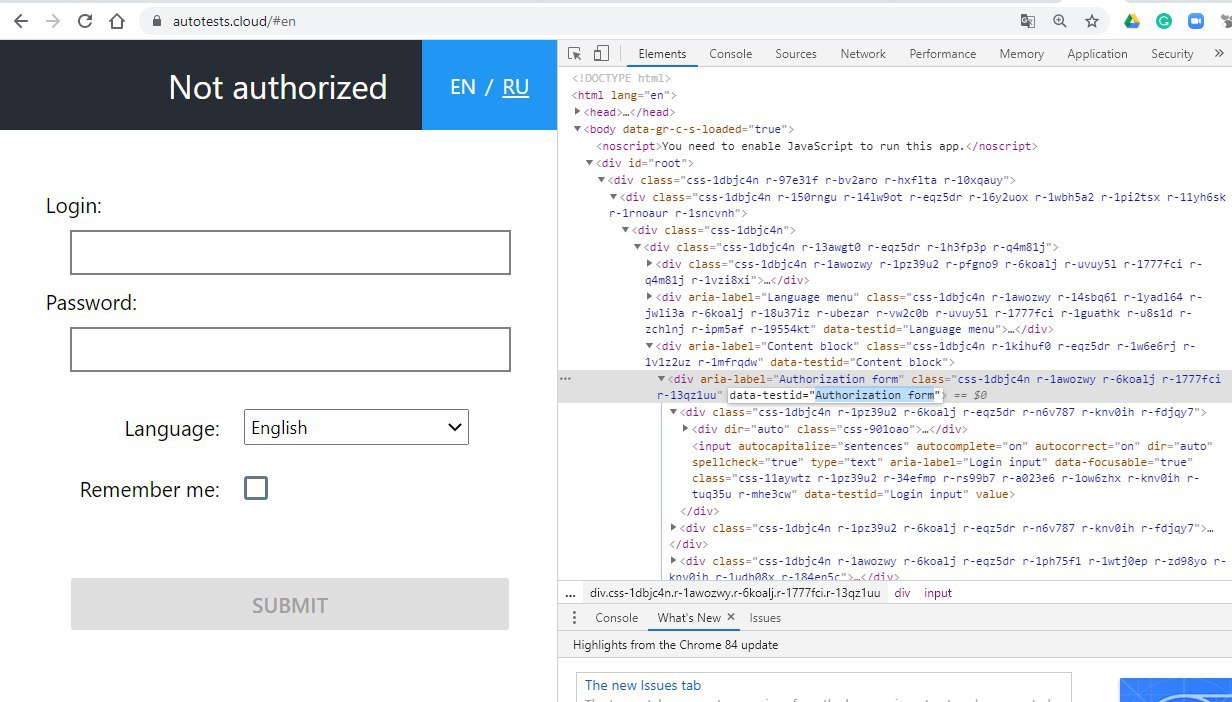Open the browser home page icon
This screenshot has width=1232, height=702.
coord(117,21)
